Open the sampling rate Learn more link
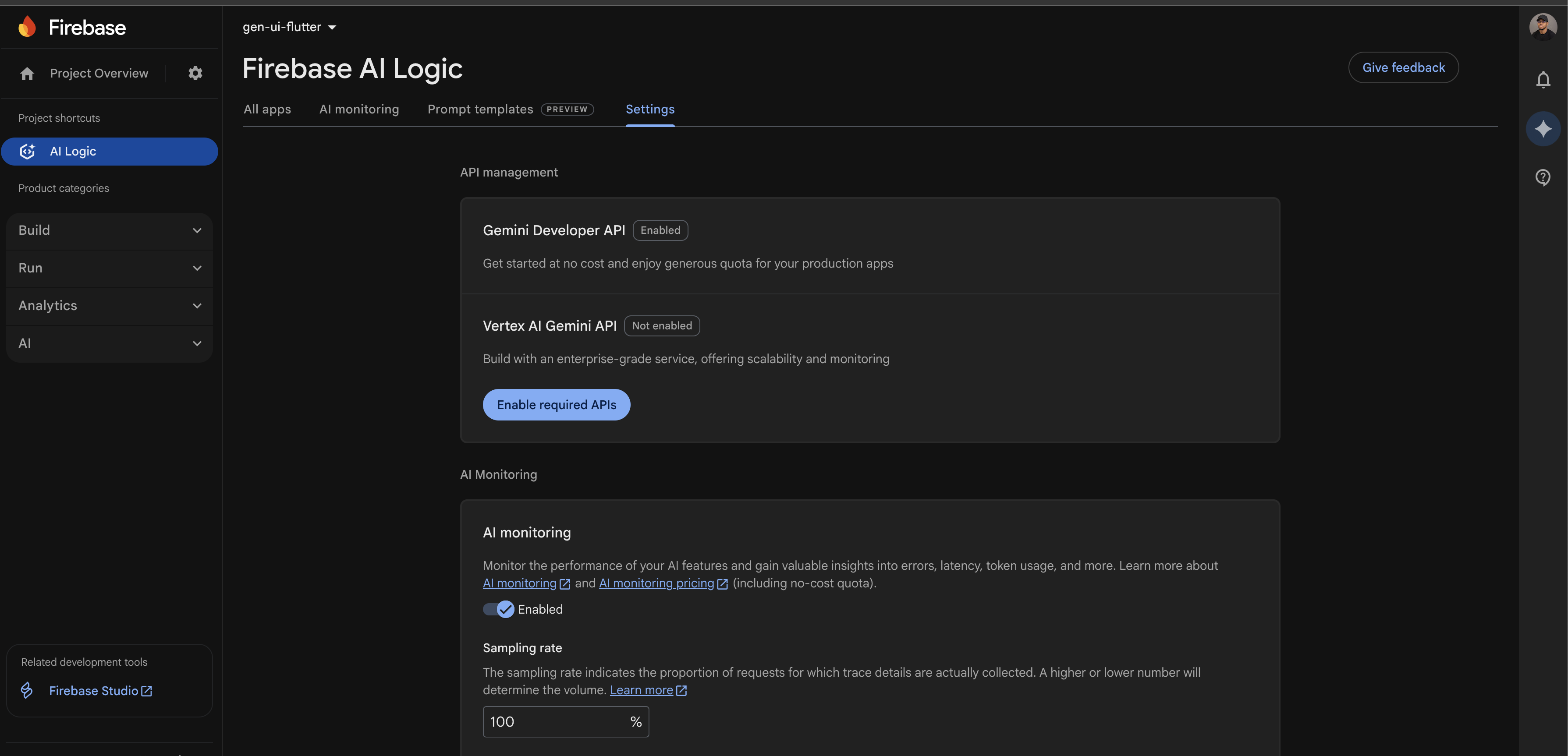1568x756 pixels. coord(642,690)
